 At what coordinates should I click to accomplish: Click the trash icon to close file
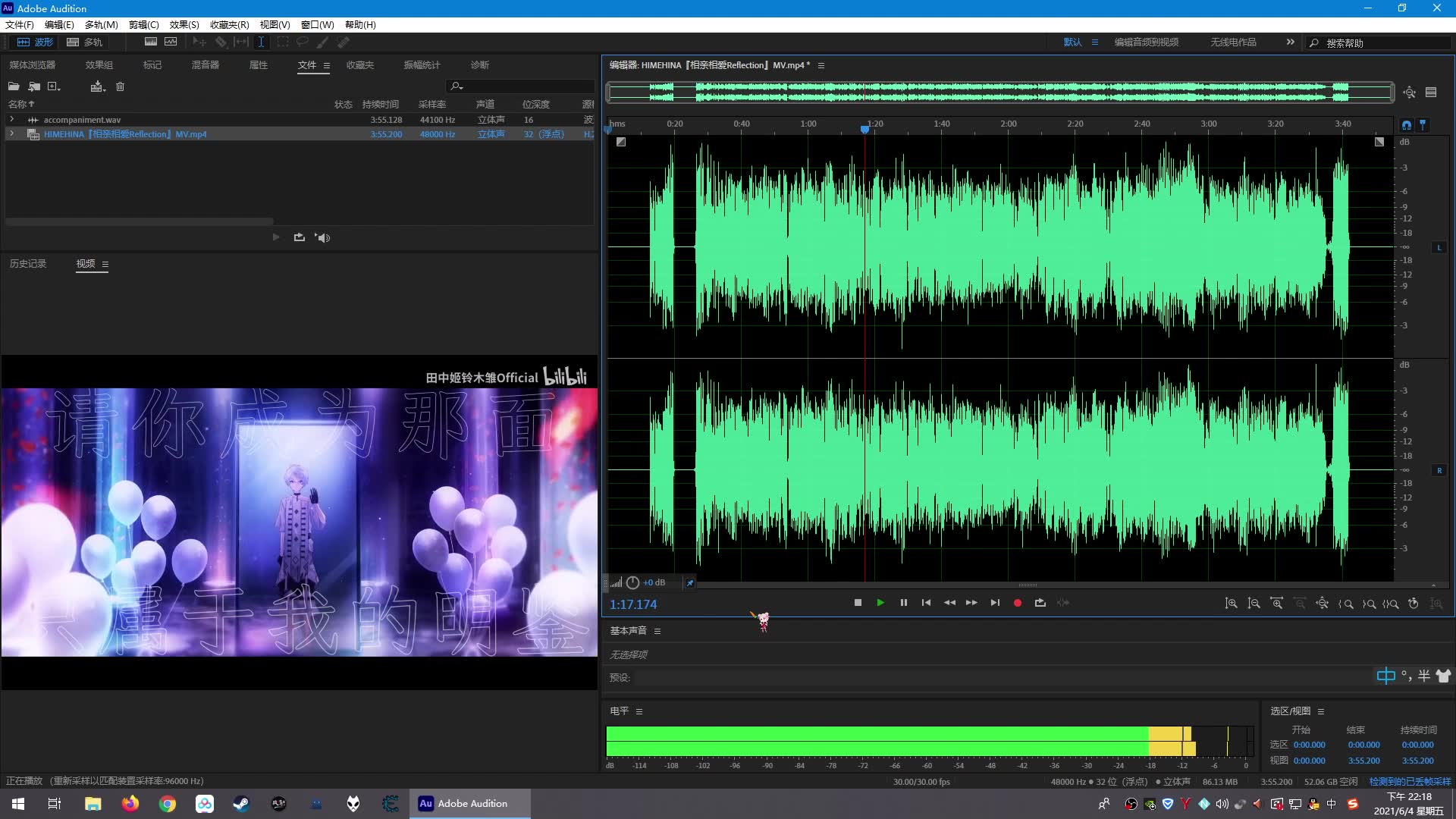tap(120, 87)
